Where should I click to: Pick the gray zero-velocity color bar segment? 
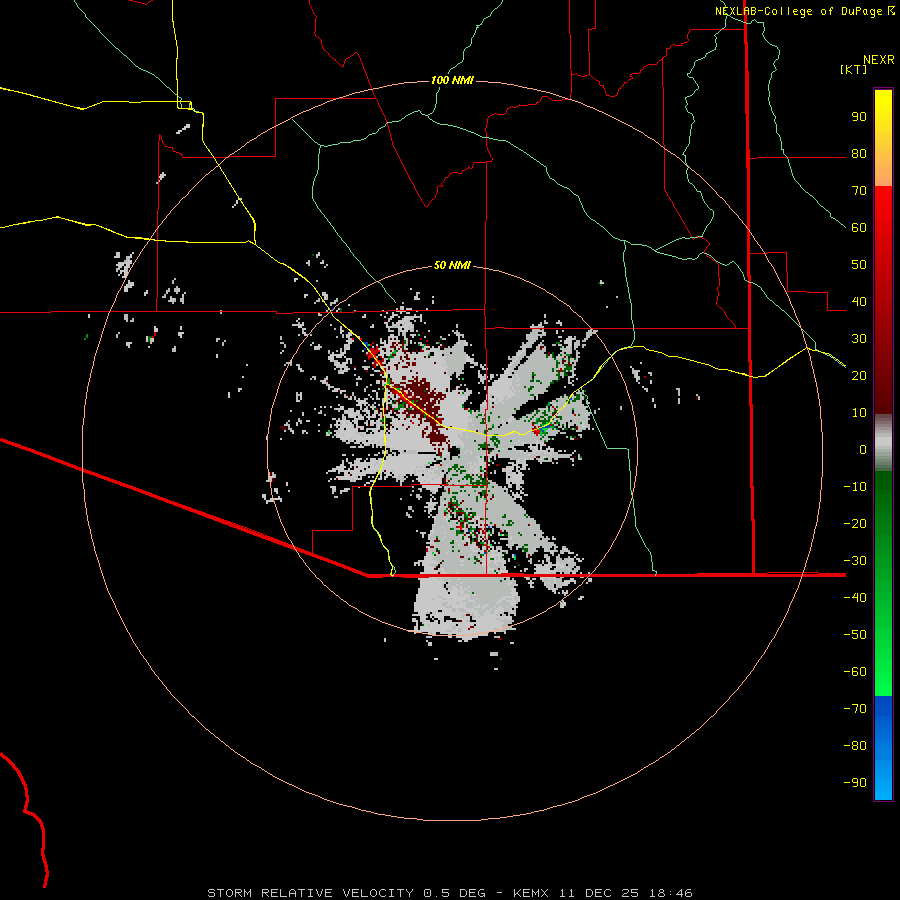click(x=883, y=443)
